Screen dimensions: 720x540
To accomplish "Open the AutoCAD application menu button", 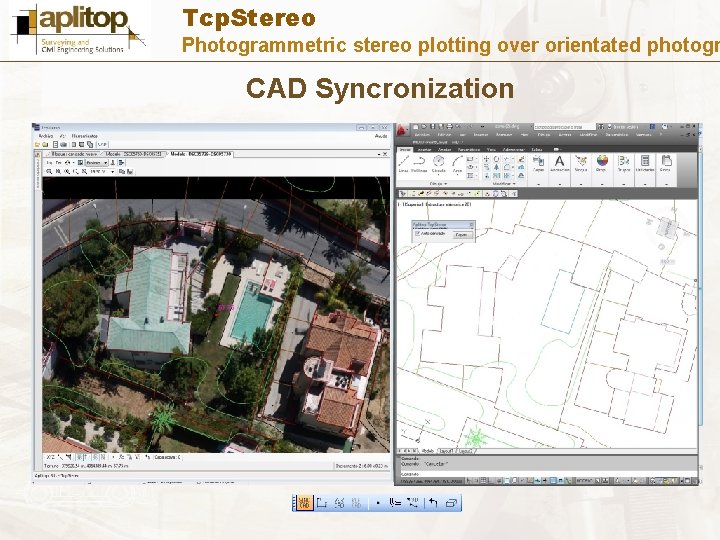I will [403, 130].
